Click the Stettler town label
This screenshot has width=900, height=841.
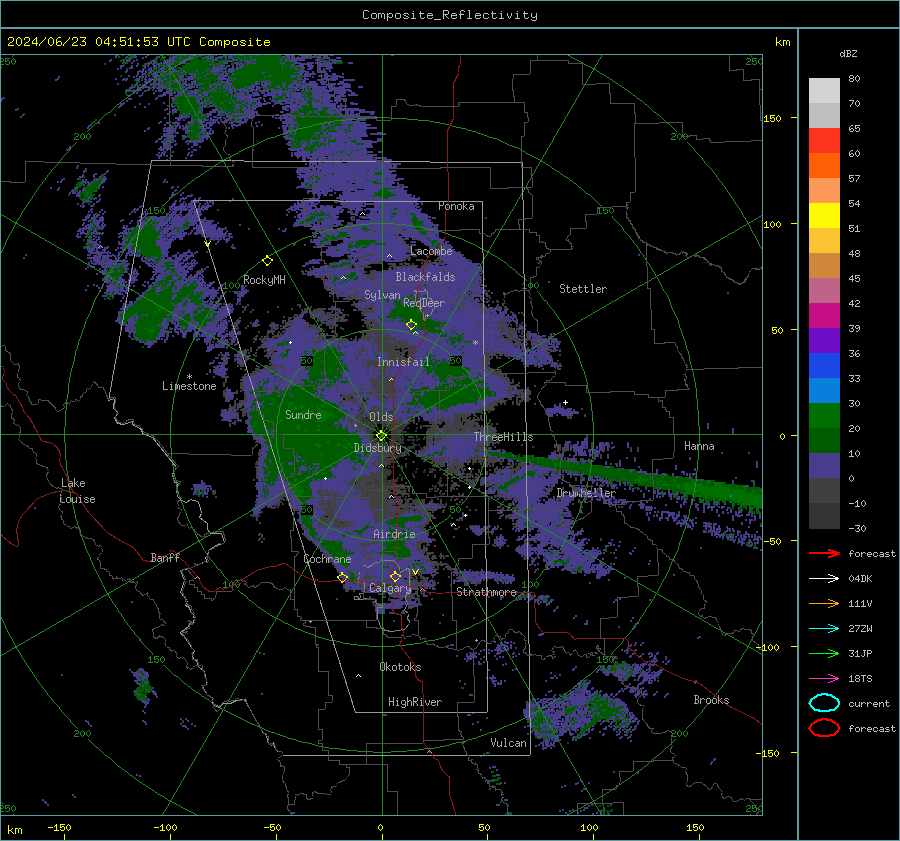tap(583, 289)
